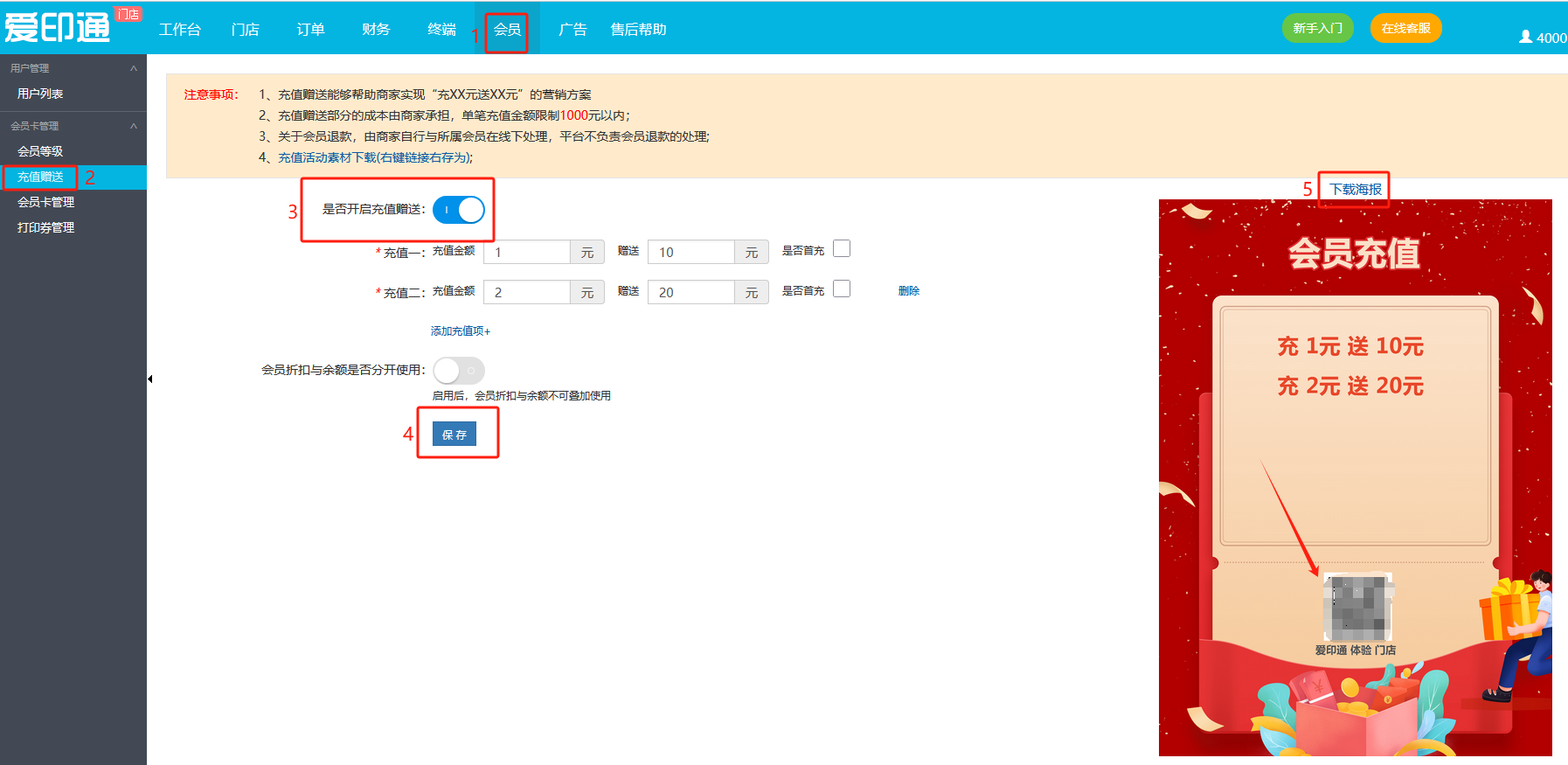
Task: Disable the 是否开启充值赠送 switch
Action: (x=459, y=210)
